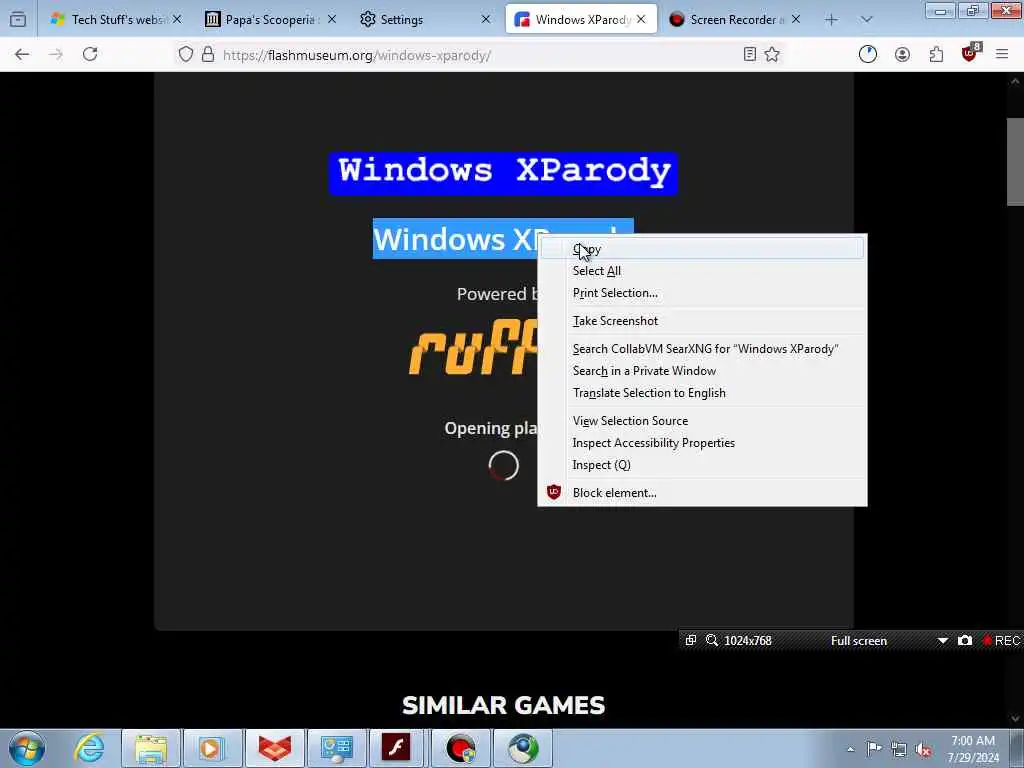Open the Windows Start orb
The width and height of the screenshot is (1024, 768).
[27, 748]
